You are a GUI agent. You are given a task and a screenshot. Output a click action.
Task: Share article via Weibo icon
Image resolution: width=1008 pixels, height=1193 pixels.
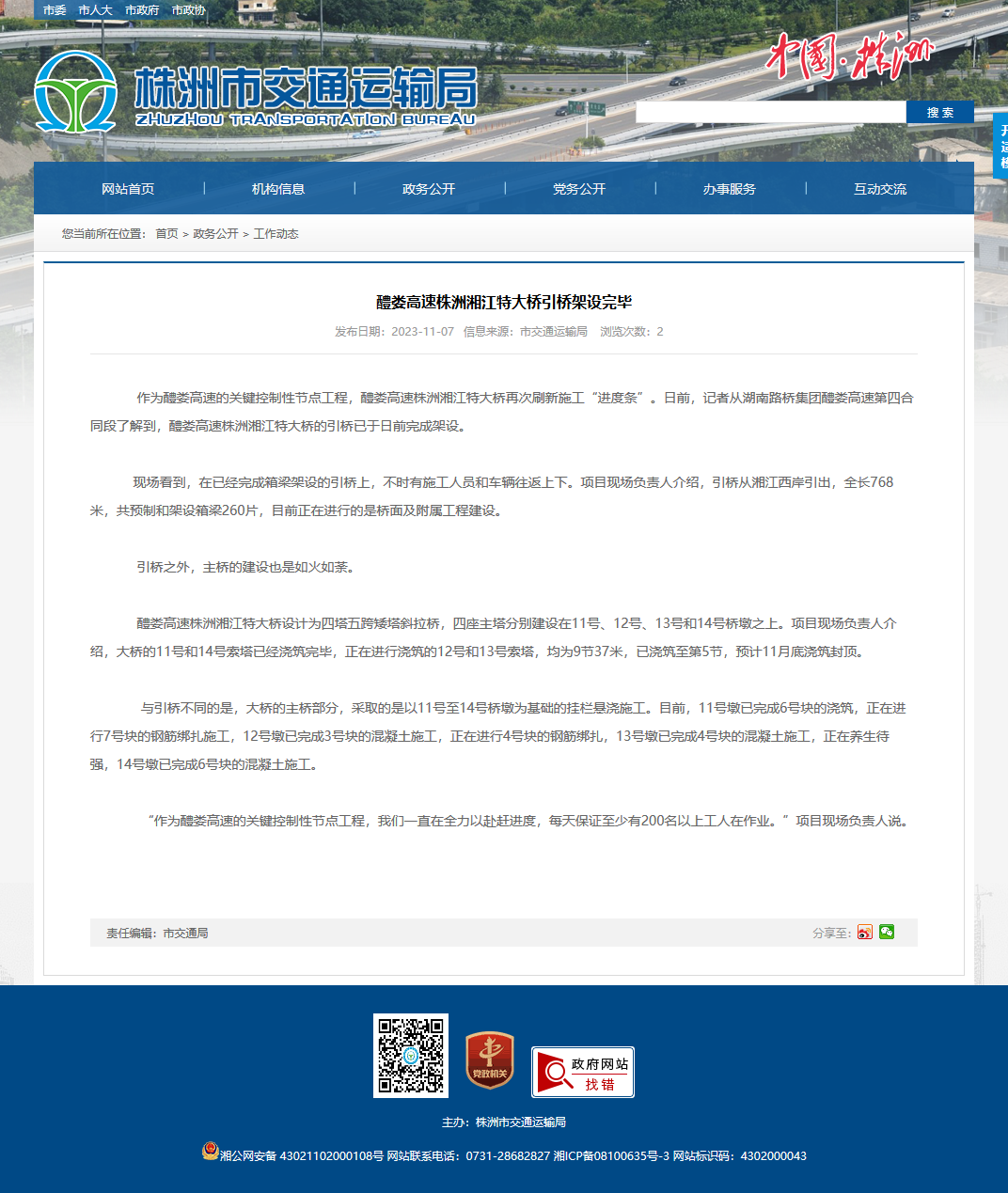(x=864, y=932)
